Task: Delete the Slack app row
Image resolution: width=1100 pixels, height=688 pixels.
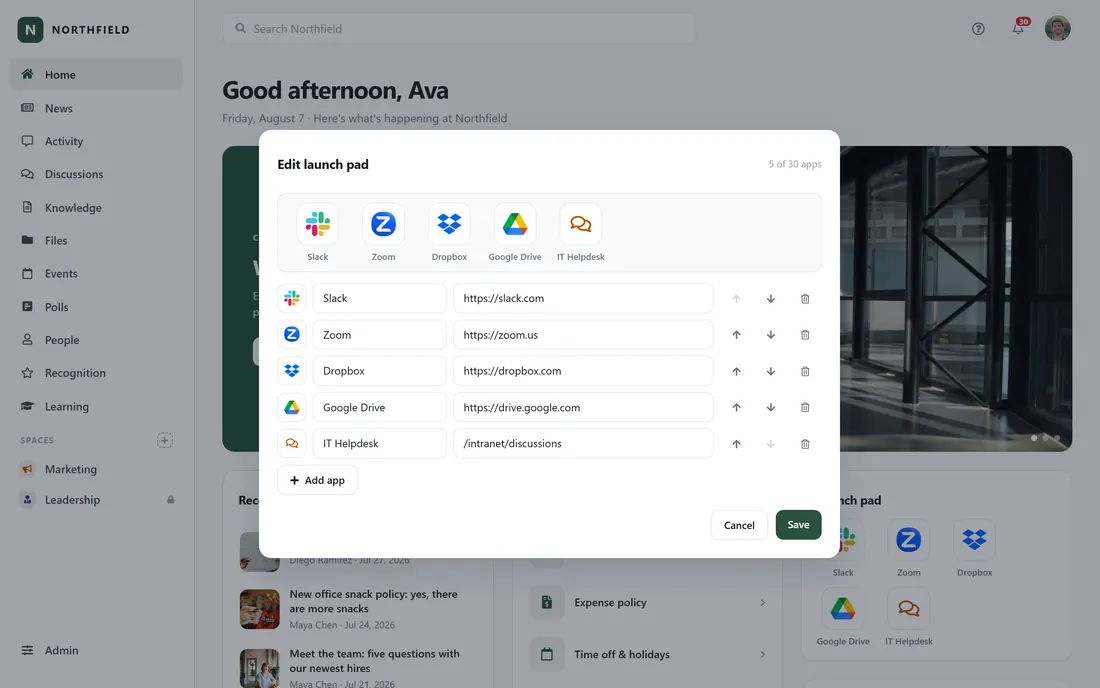Action: click(x=805, y=299)
